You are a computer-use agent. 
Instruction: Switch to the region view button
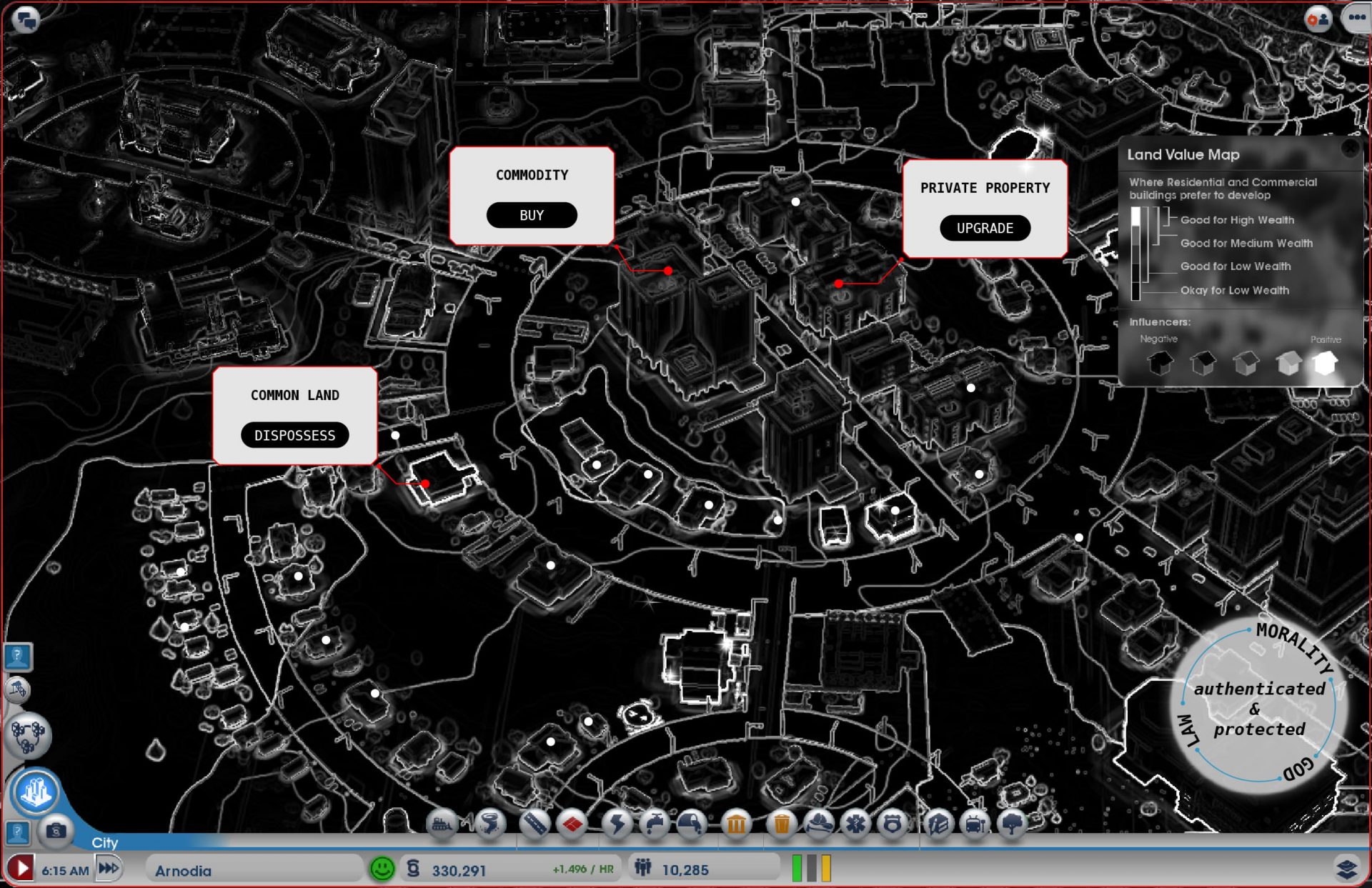28,736
